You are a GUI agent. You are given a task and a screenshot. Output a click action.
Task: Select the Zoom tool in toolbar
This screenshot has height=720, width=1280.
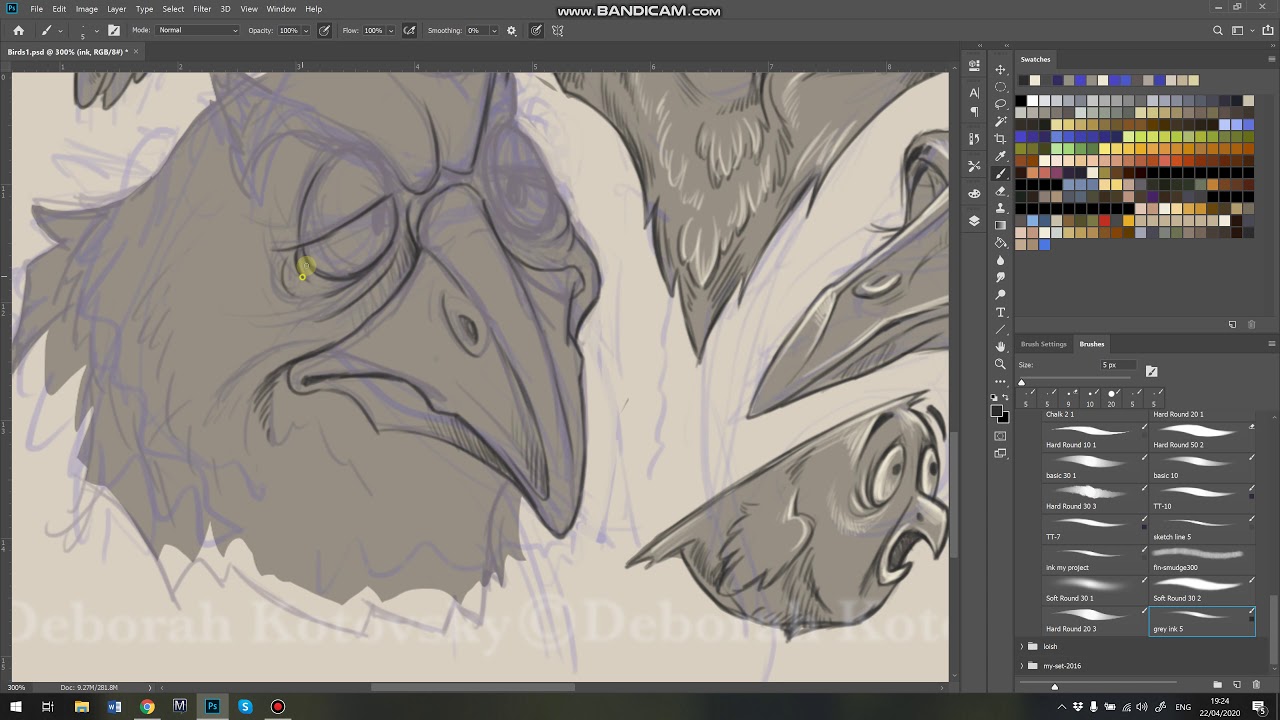coord(1000,365)
